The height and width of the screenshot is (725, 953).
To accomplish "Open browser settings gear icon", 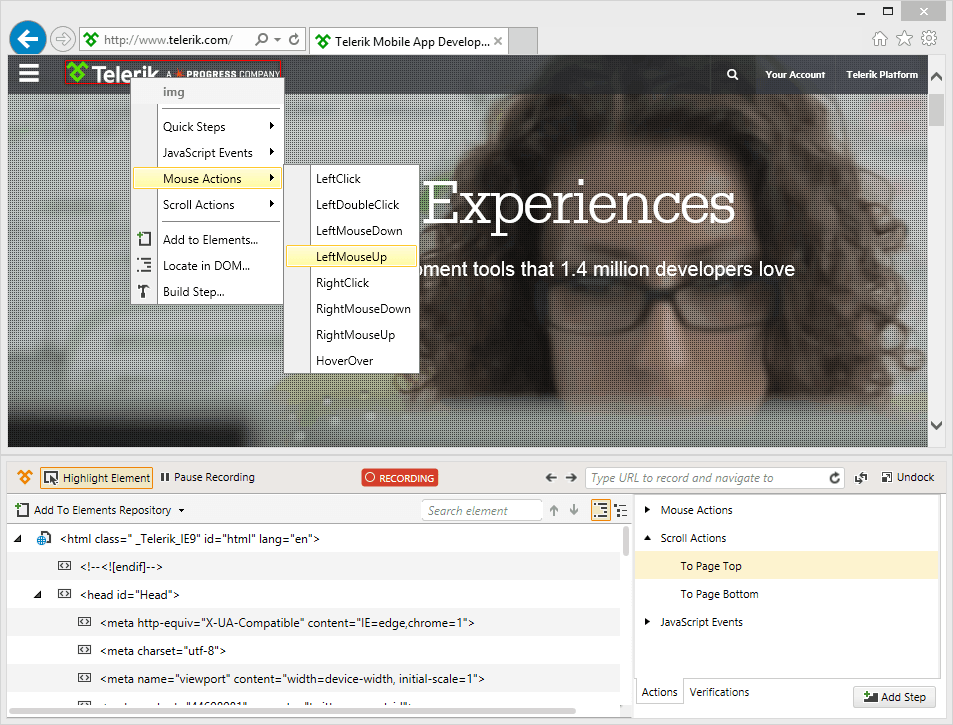I will coord(929,38).
